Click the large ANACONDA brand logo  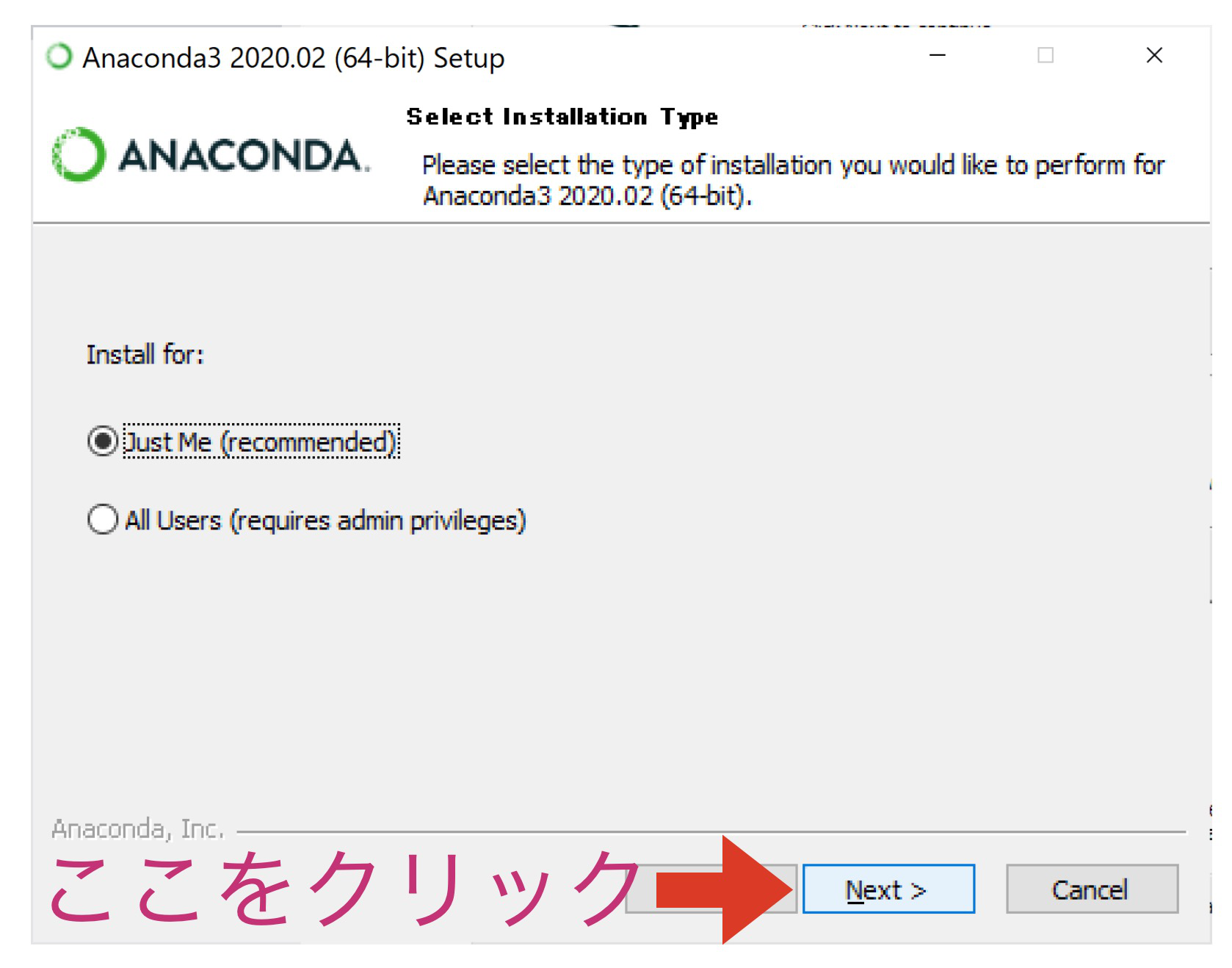213,153
